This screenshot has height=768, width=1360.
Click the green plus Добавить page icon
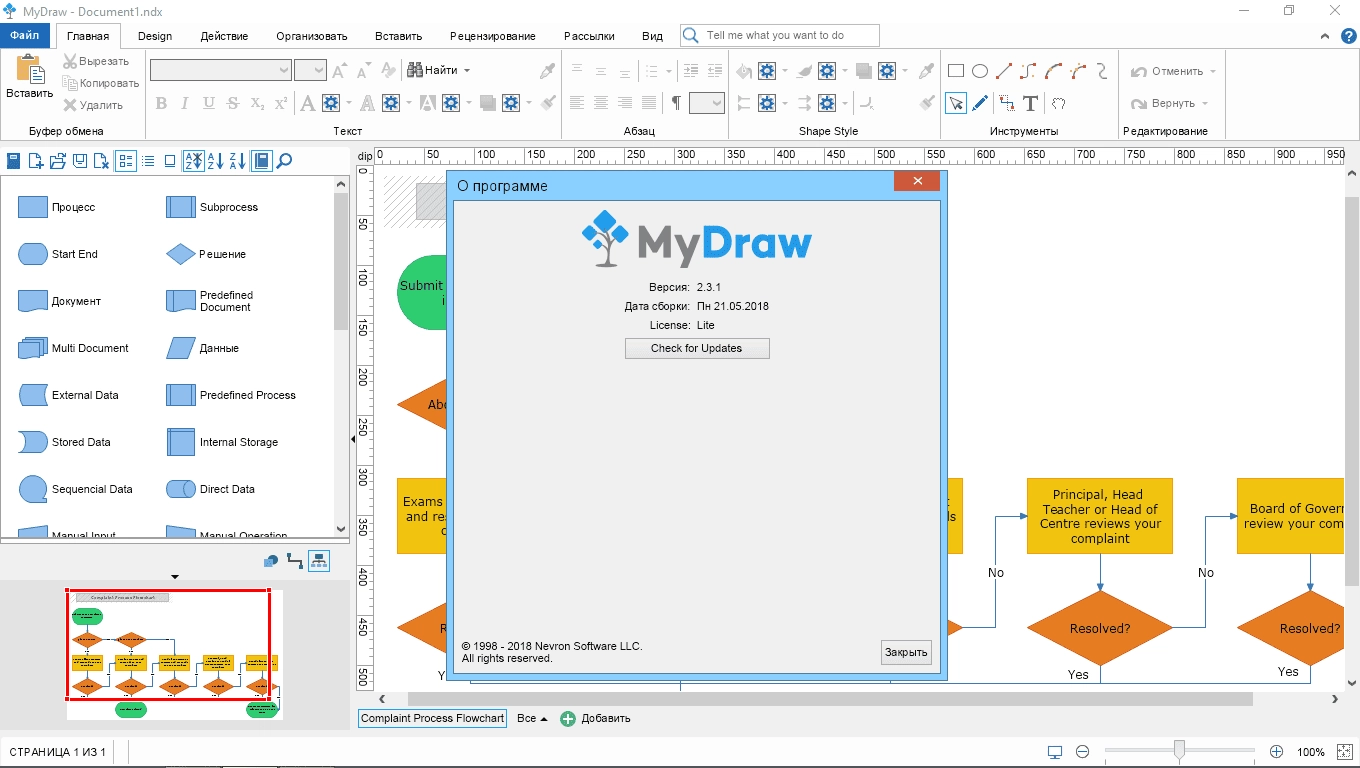click(x=568, y=718)
